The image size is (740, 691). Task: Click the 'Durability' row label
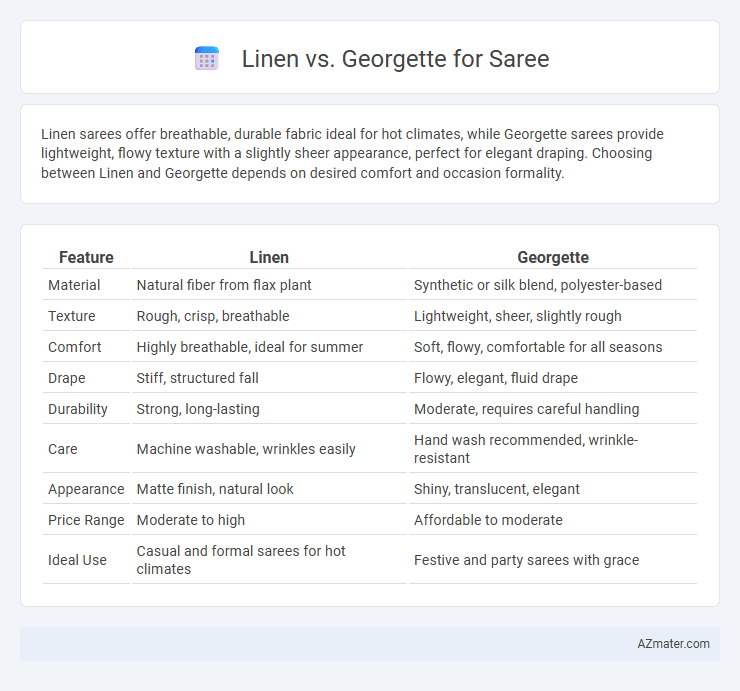78,409
